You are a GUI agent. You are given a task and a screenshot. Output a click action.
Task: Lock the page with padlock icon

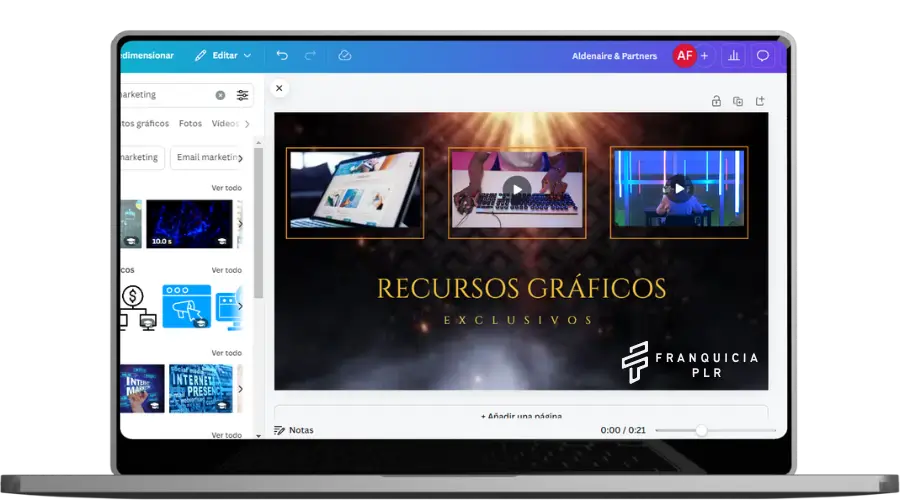click(716, 101)
